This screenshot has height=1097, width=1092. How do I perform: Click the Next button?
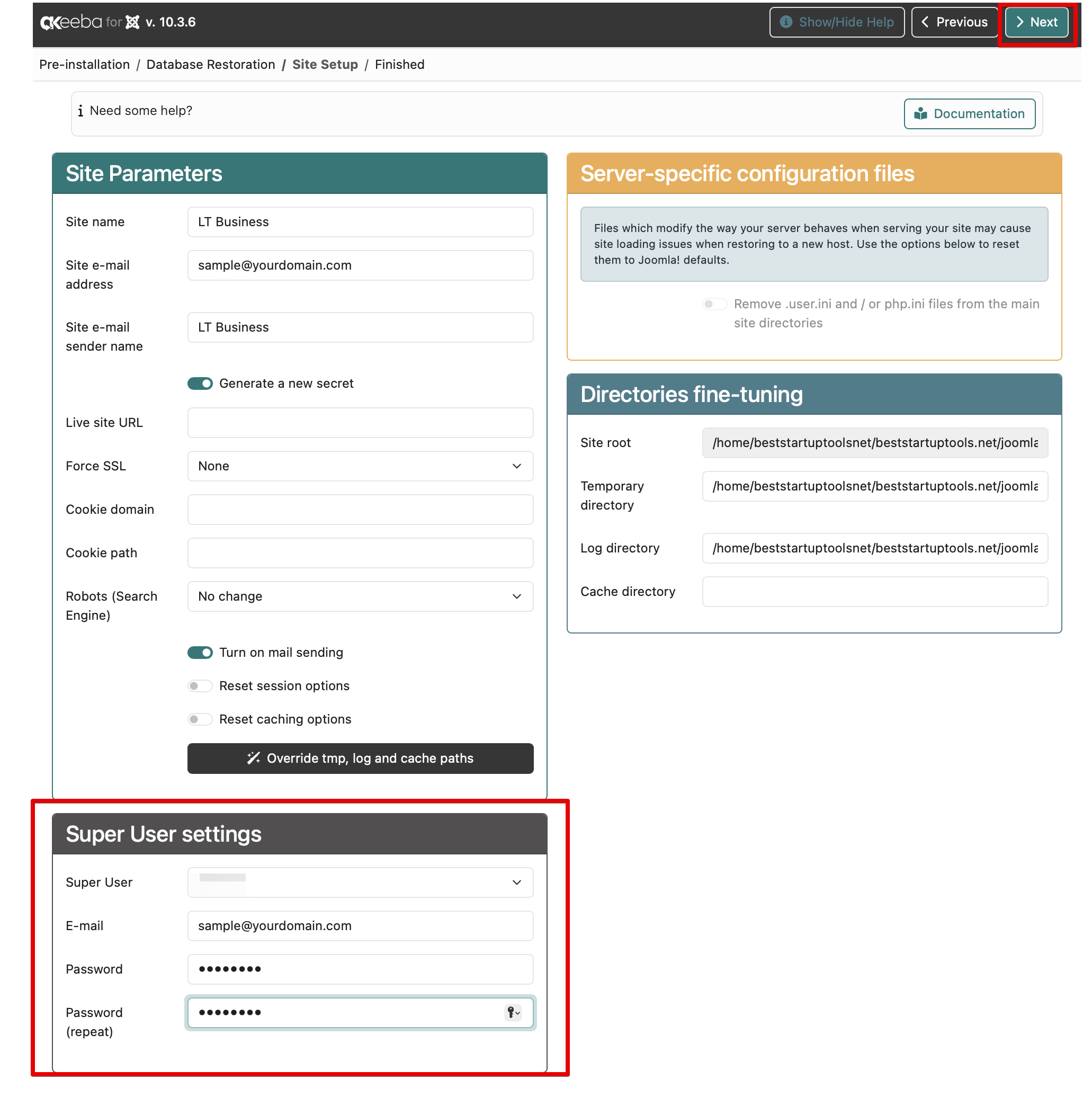coord(1036,22)
